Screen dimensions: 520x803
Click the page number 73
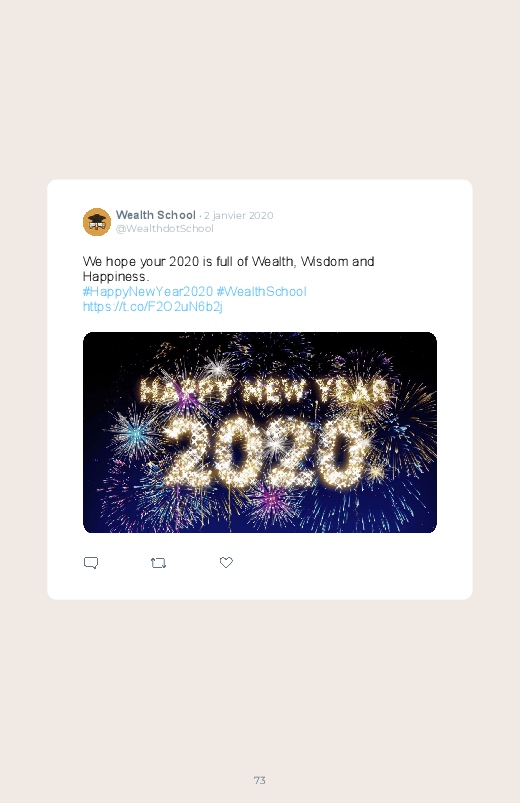click(260, 780)
